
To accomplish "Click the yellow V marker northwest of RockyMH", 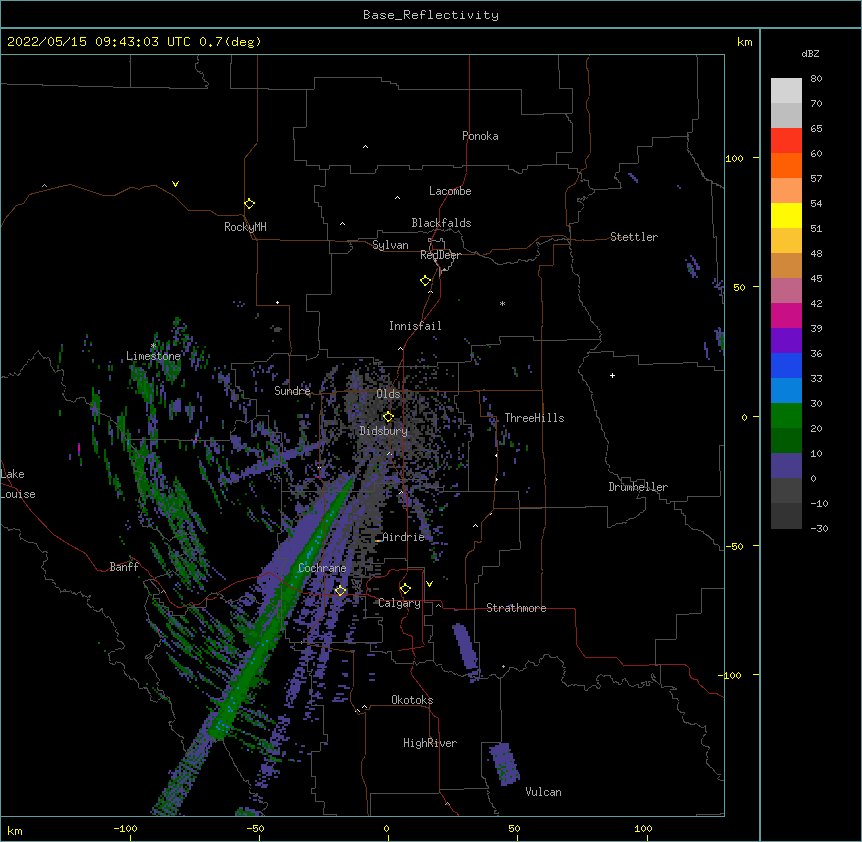I will click(x=175, y=184).
